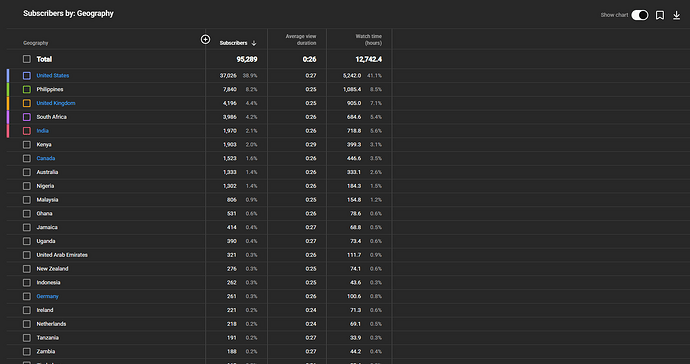Open the United States link
Screen dimensions: 690x364
tap(53, 76)
